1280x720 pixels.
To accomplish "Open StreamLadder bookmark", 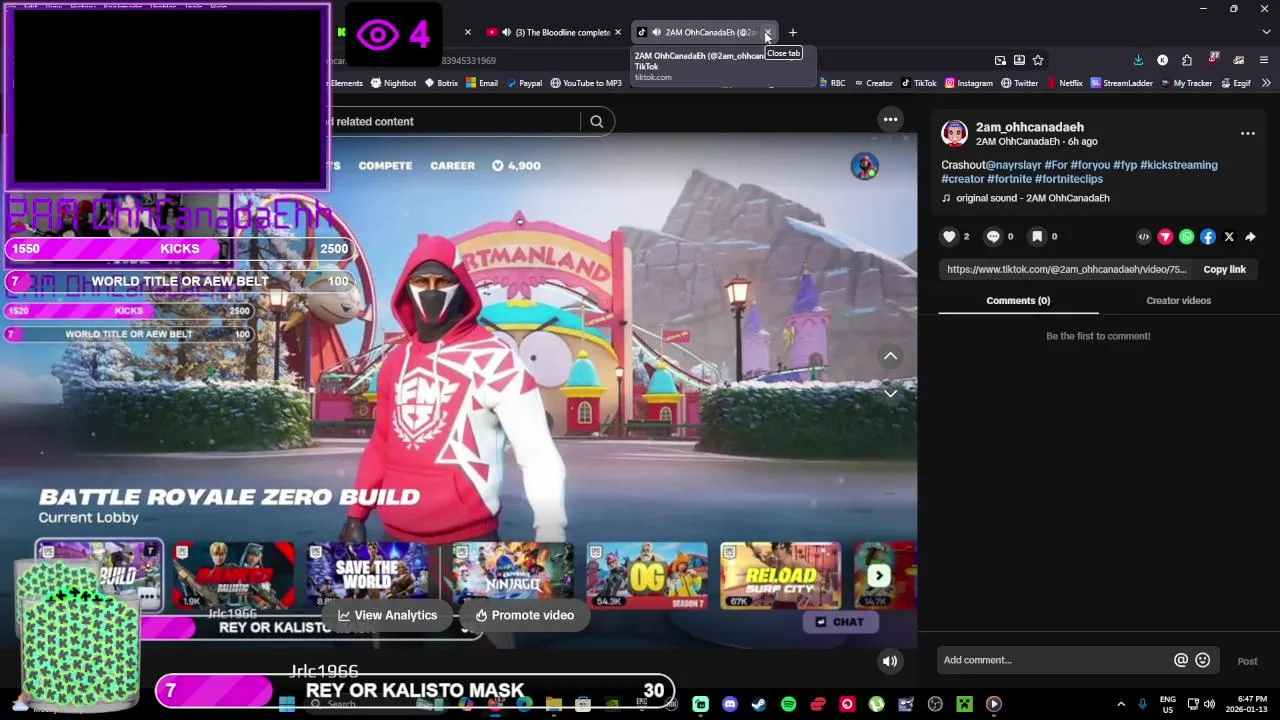I will (x=1121, y=83).
